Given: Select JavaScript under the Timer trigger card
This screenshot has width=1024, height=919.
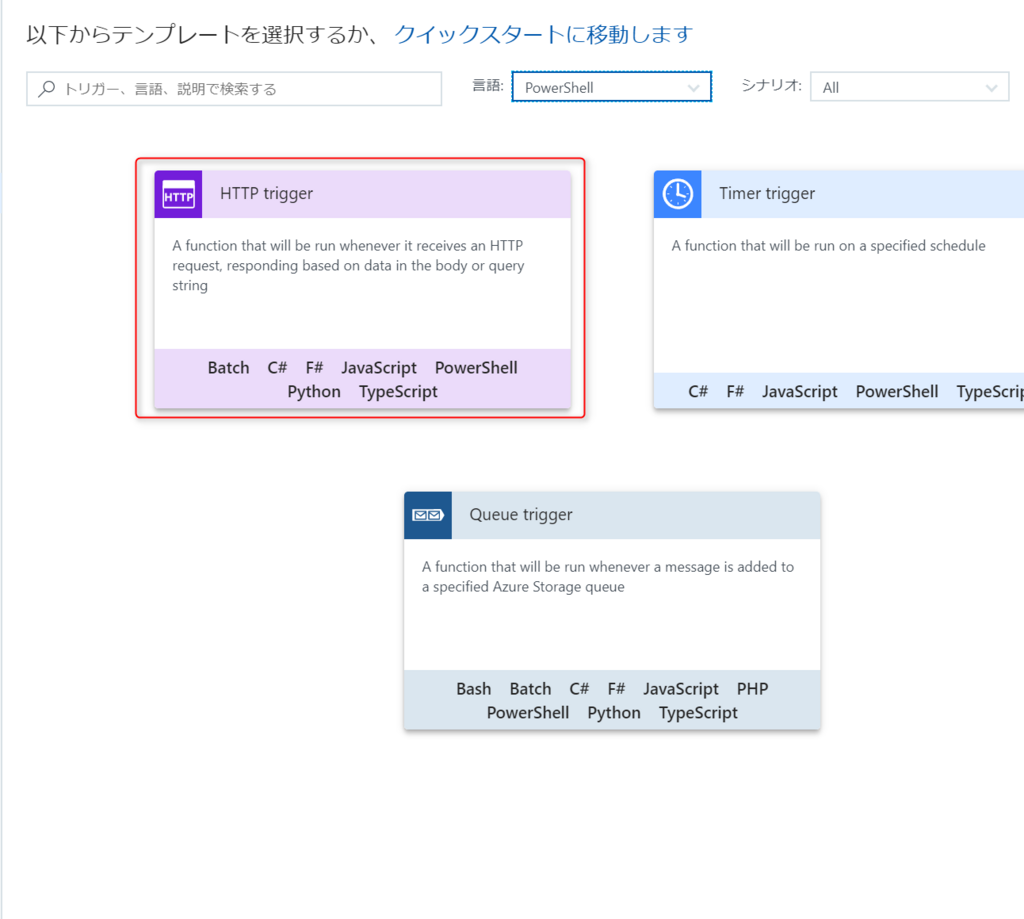Looking at the screenshot, I should tap(800, 391).
